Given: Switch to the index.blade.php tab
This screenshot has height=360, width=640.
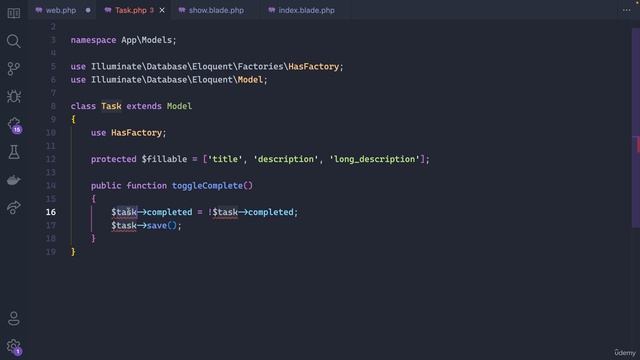Looking at the screenshot, I should (x=306, y=11).
